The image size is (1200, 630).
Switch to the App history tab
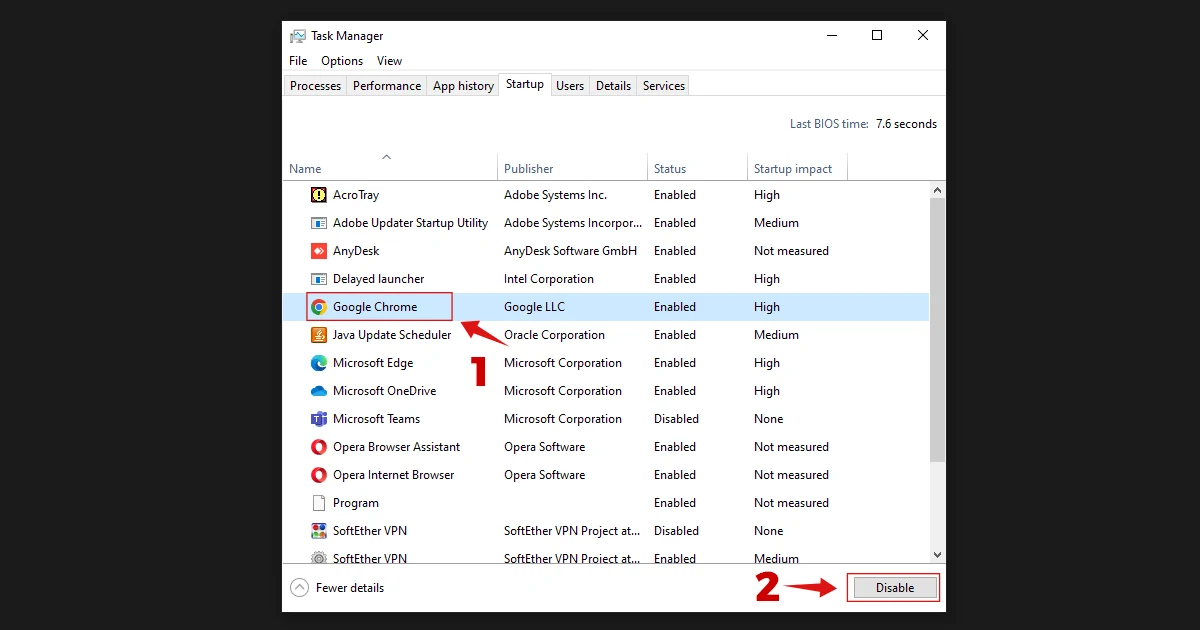pyautogui.click(x=463, y=86)
